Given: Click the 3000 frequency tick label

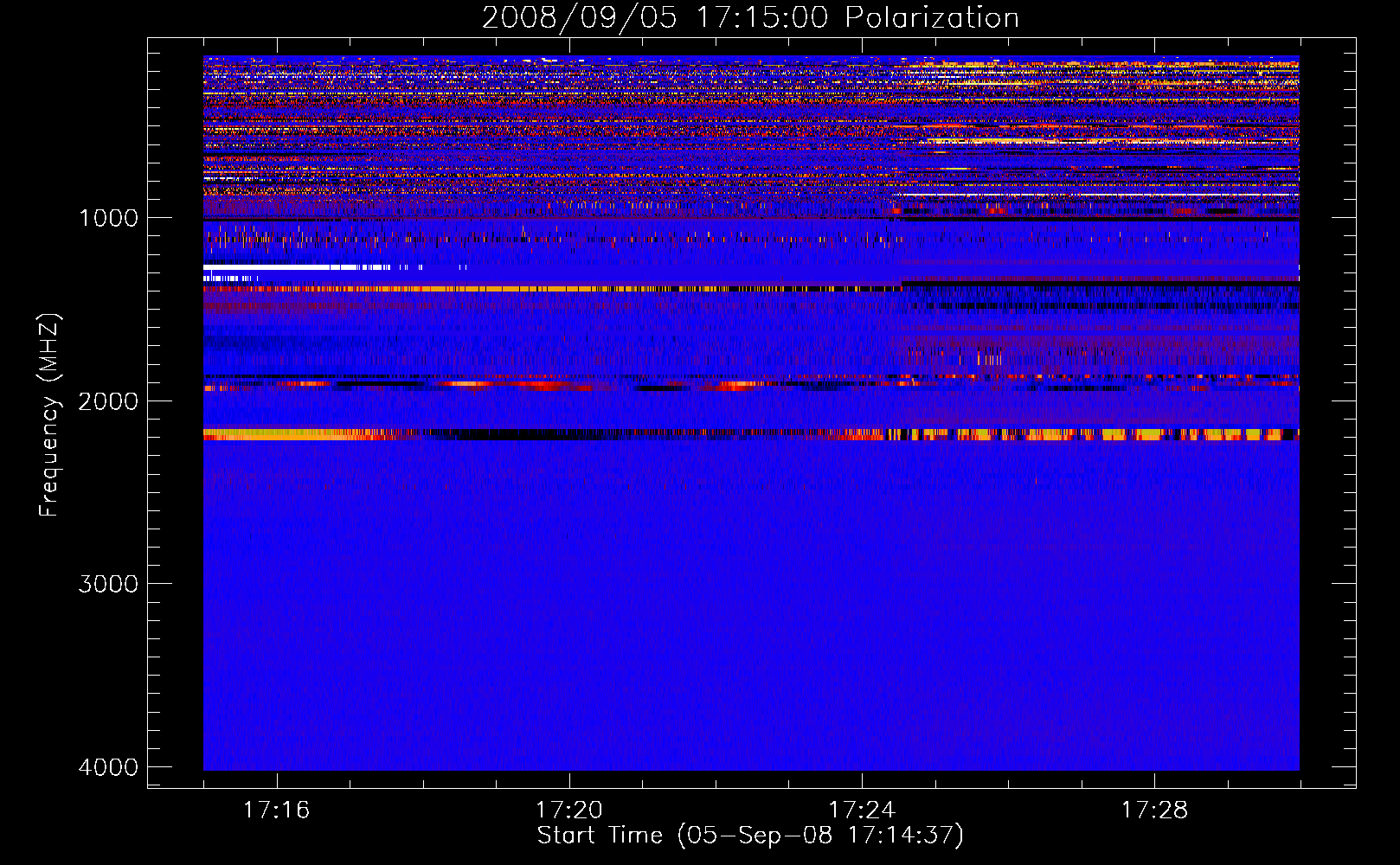Looking at the screenshot, I should pyautogui.click(x=108, y=584).
